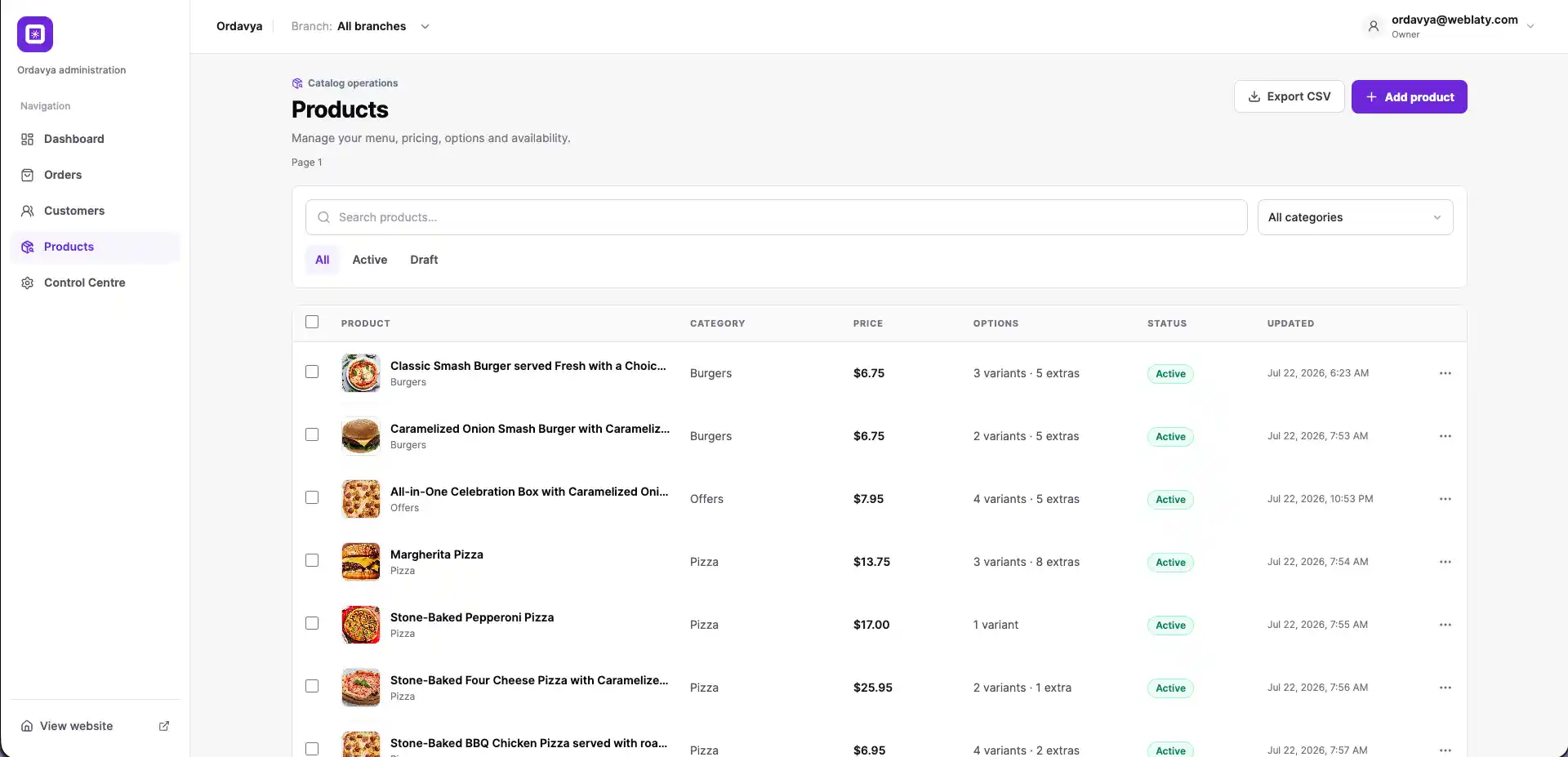This screenshot has height=757, width=1568.
Task: Open the Margherita Pizza product name
Action: (437, 554)
